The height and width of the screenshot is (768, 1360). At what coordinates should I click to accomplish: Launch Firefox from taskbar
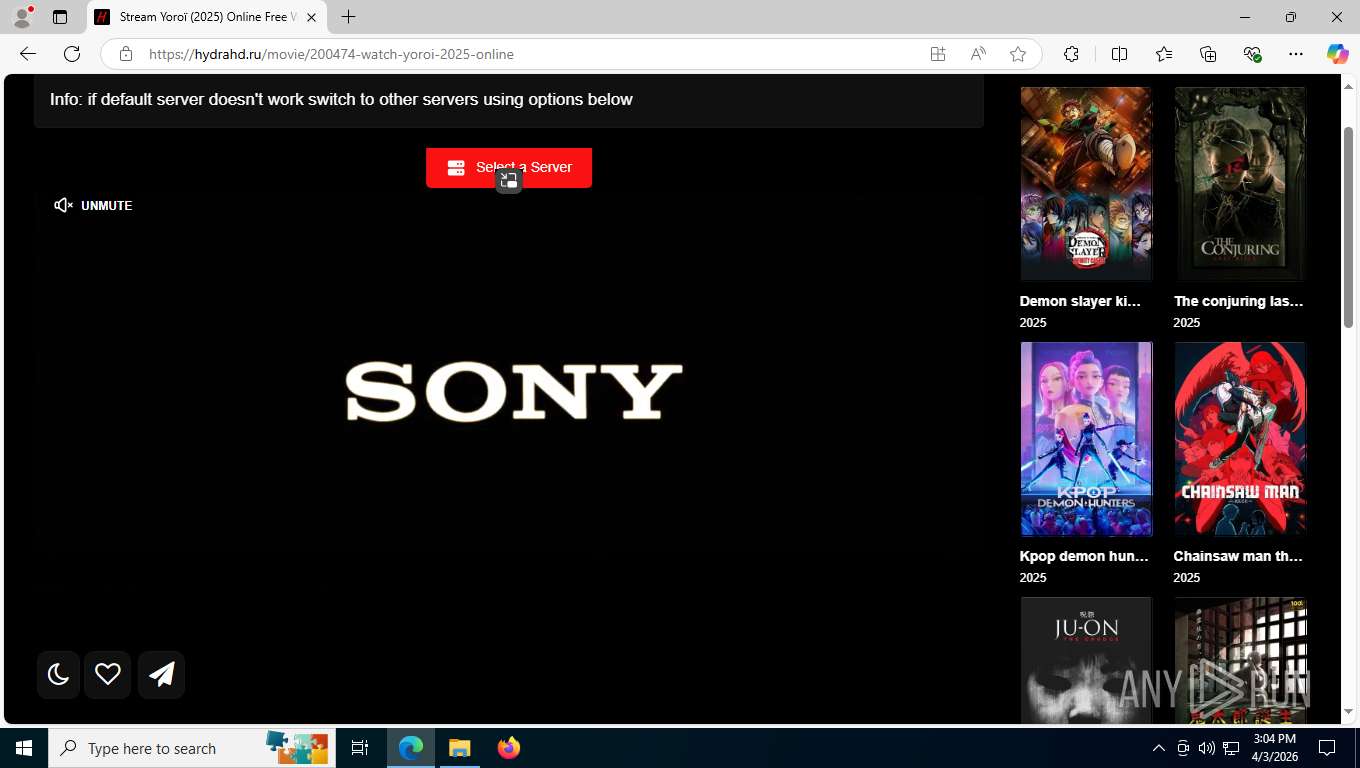coord(508,748)
